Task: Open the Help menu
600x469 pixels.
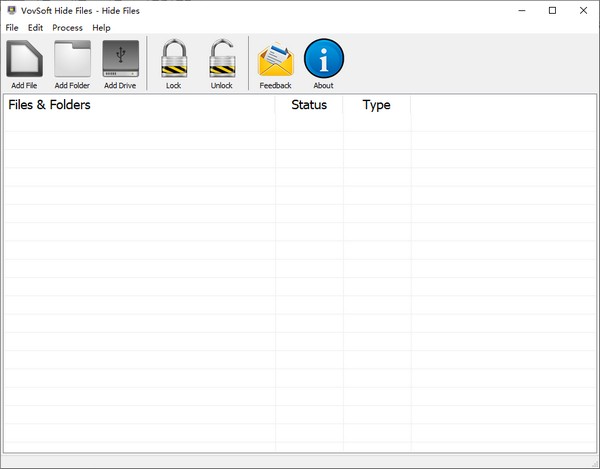Action: (x=101, y=28)
